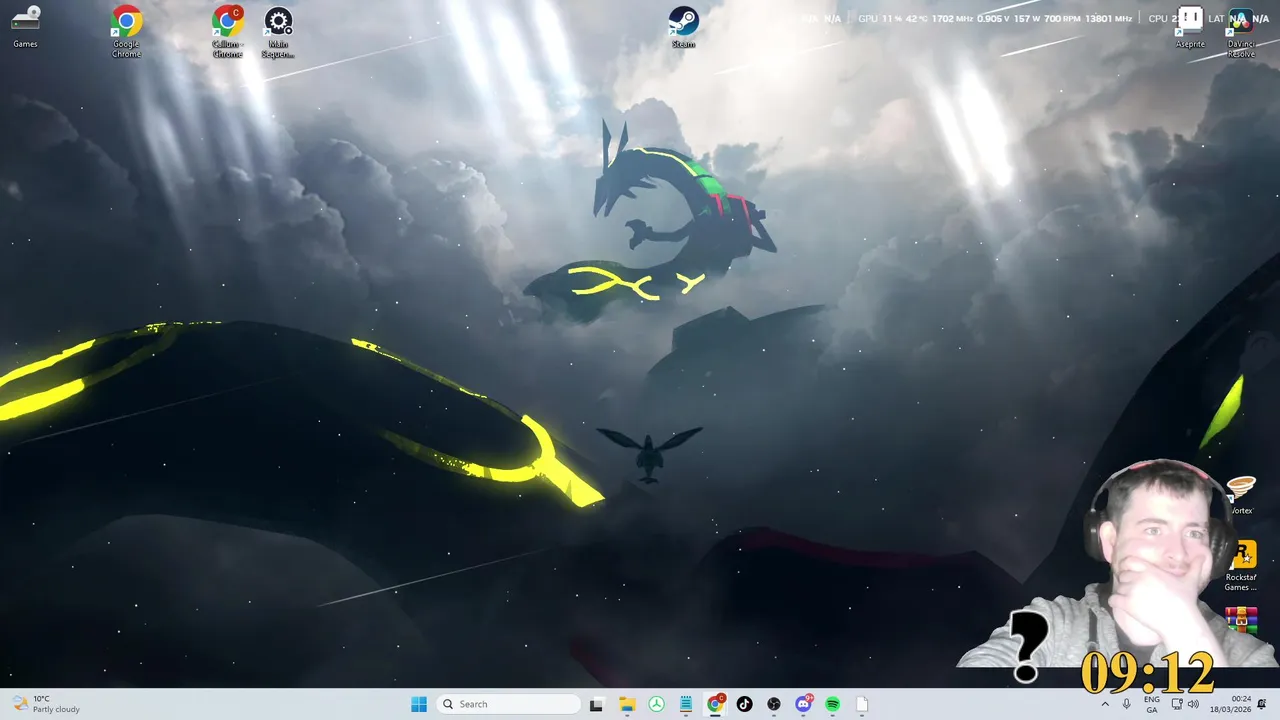Open the Google Chrome desktop shortcut
The image size is (1280, 720).
[x=126, y=32]
